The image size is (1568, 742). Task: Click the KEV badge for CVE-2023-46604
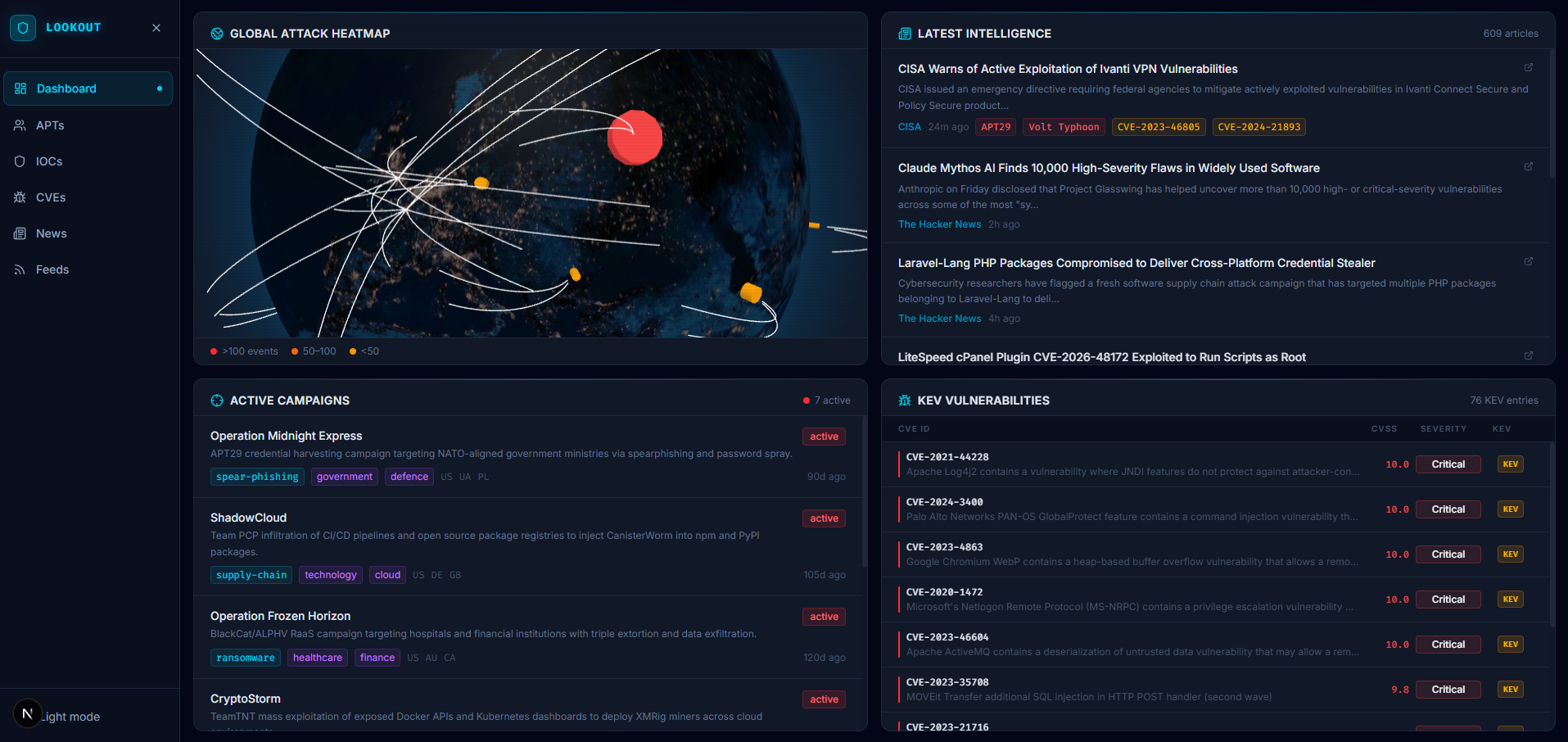1511,645
